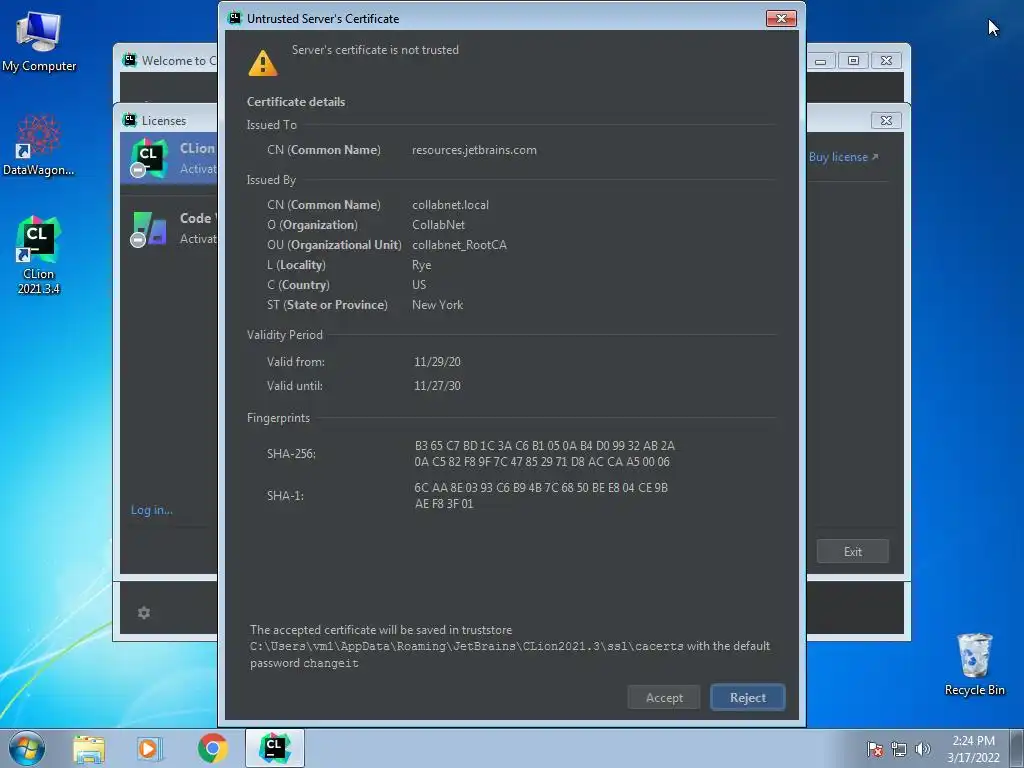This screenshot has height=768, width=1024.
Task: Open DataWagon desktop shortcut
Action: pyautogui.click(x=39, y=146)
